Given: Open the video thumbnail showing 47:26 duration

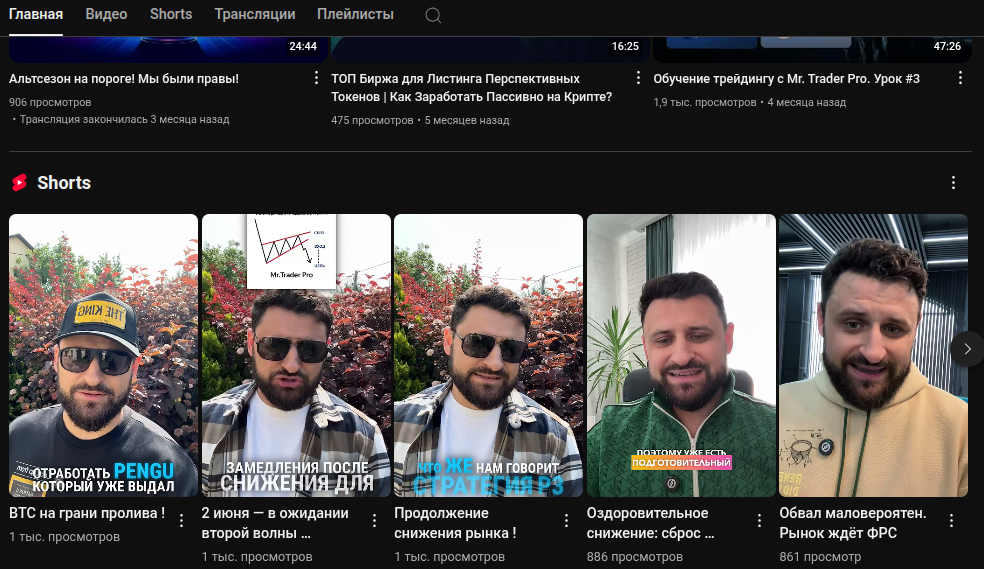Looking at the screenshot, I should [812, 49].
